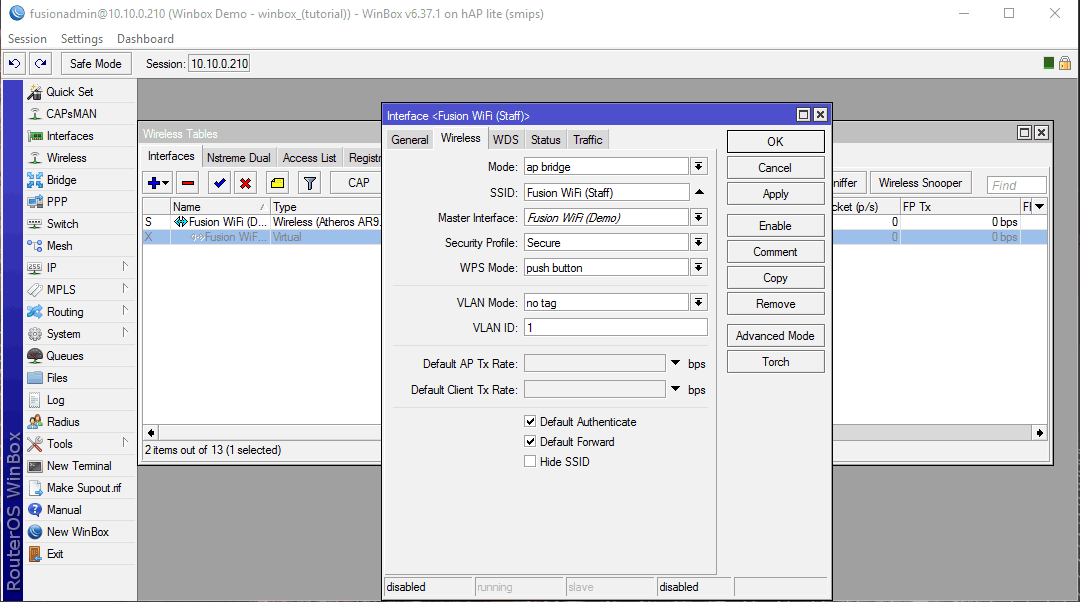Switch to the General tab
Screen dimensions: 1080x602
click(410, 140)
